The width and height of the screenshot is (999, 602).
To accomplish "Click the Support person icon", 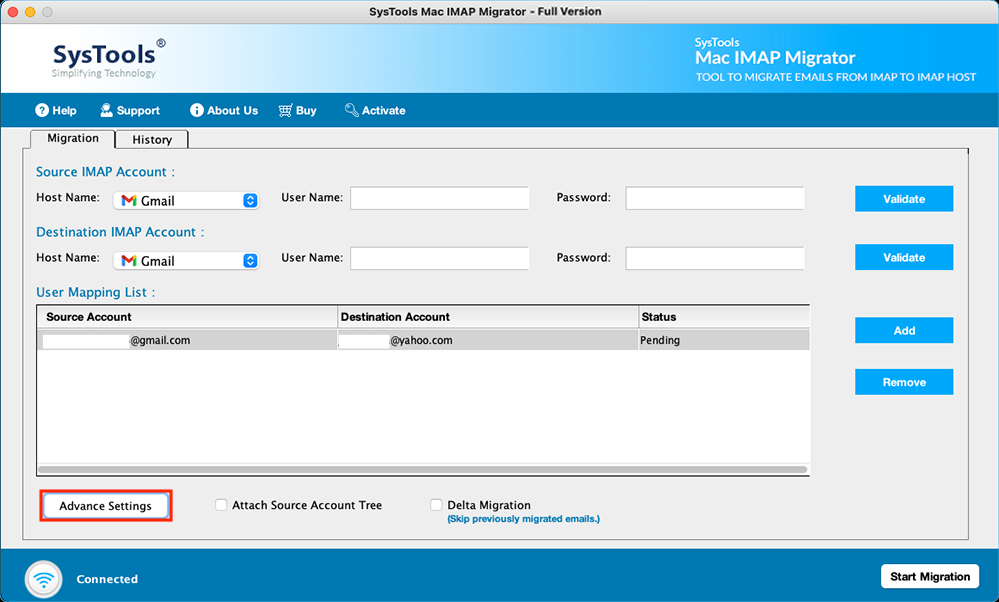I will pyautogui.click(x=106, y=110).
